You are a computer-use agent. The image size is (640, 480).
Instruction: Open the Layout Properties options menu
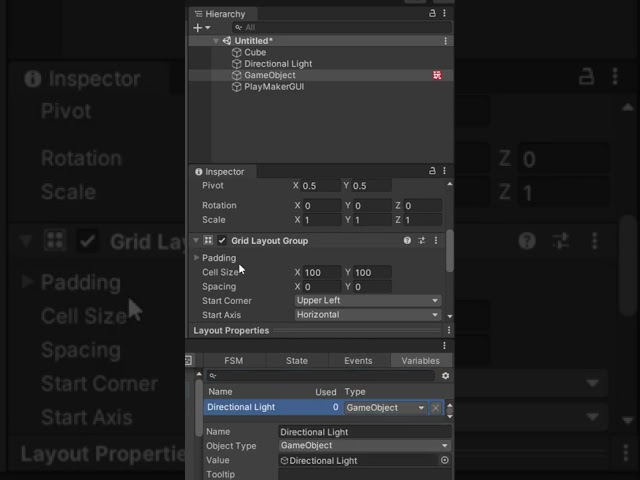click(449, 330)
